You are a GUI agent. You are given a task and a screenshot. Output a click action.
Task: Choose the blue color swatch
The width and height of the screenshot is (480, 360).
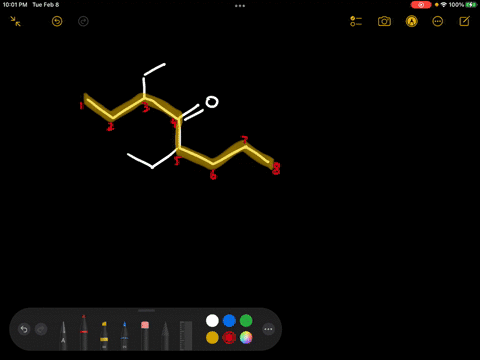229,321
